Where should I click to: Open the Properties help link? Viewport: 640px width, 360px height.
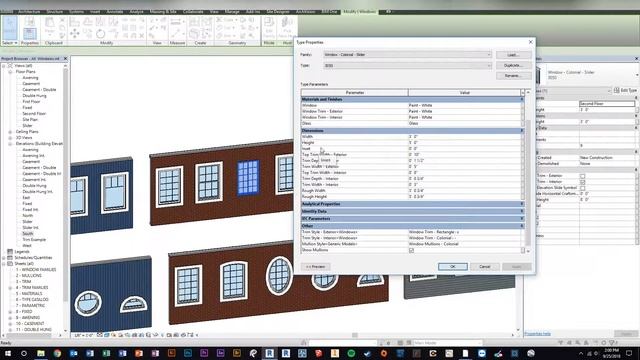(x=537, y=334)
